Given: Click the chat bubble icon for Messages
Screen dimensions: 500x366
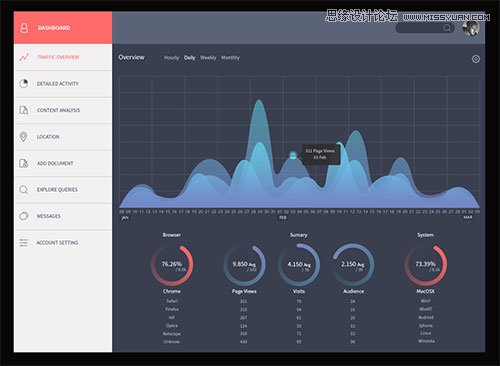Looking at the screenshot, I should coord(24,216).
